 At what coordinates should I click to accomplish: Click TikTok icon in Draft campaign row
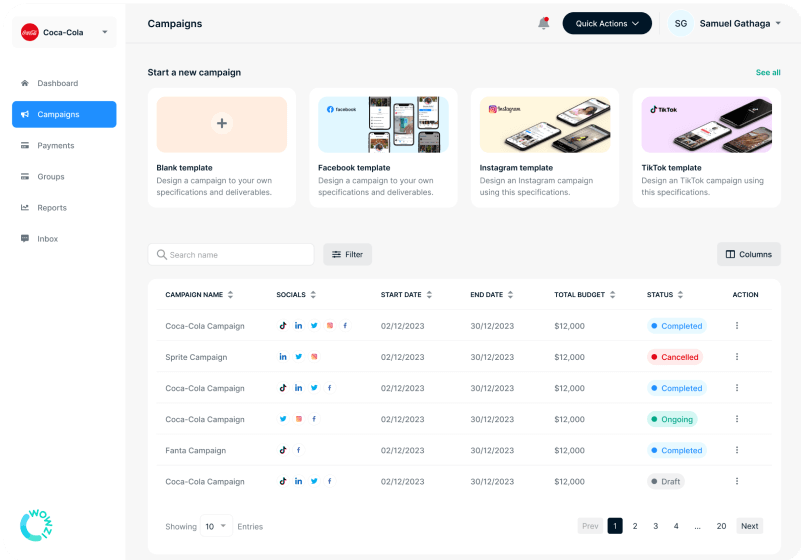point(283,481)
